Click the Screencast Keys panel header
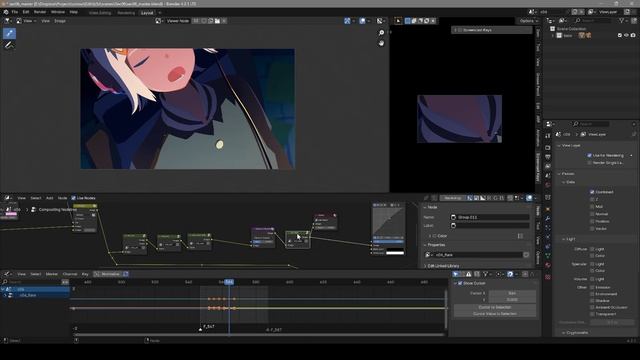 pyautogui.click(x=492, y=30)
